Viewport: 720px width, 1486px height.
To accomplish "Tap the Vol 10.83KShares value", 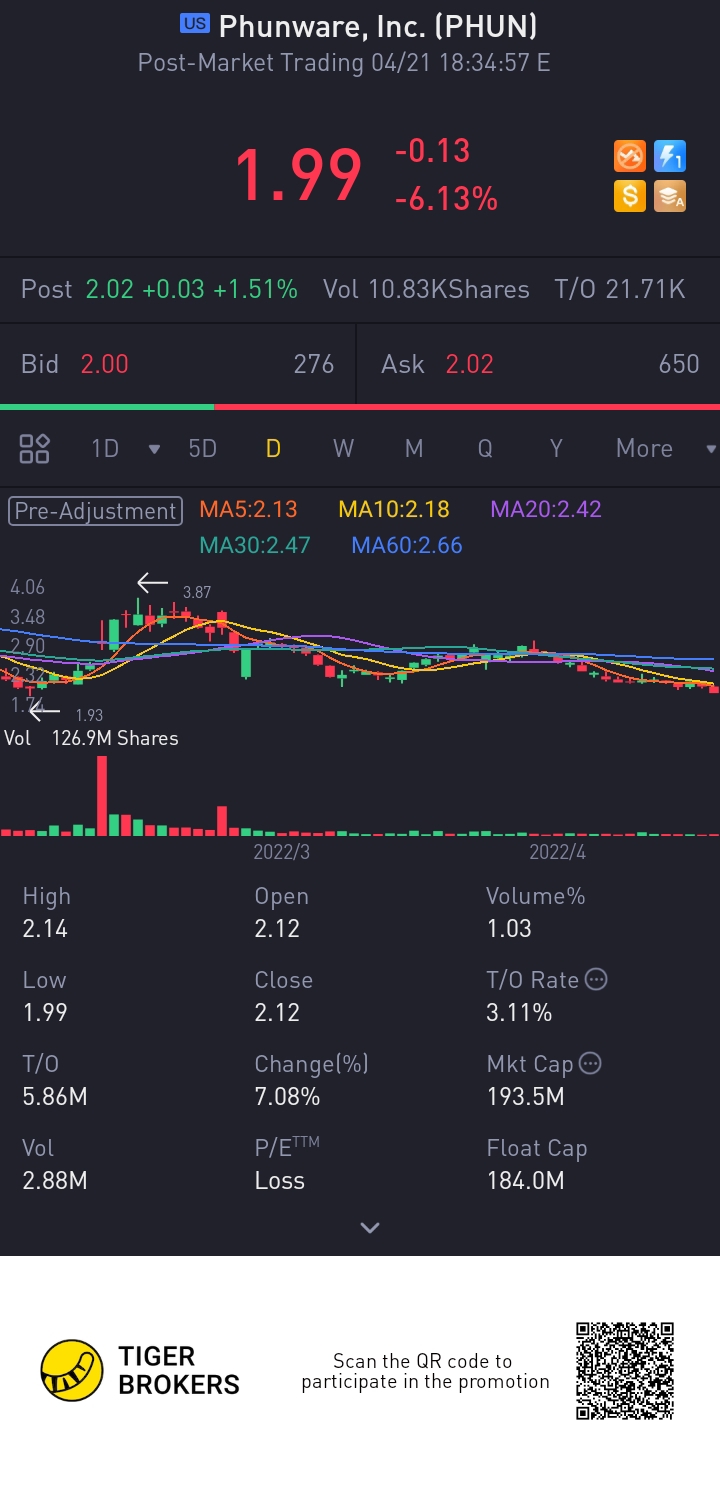I will tap(426, 290).
